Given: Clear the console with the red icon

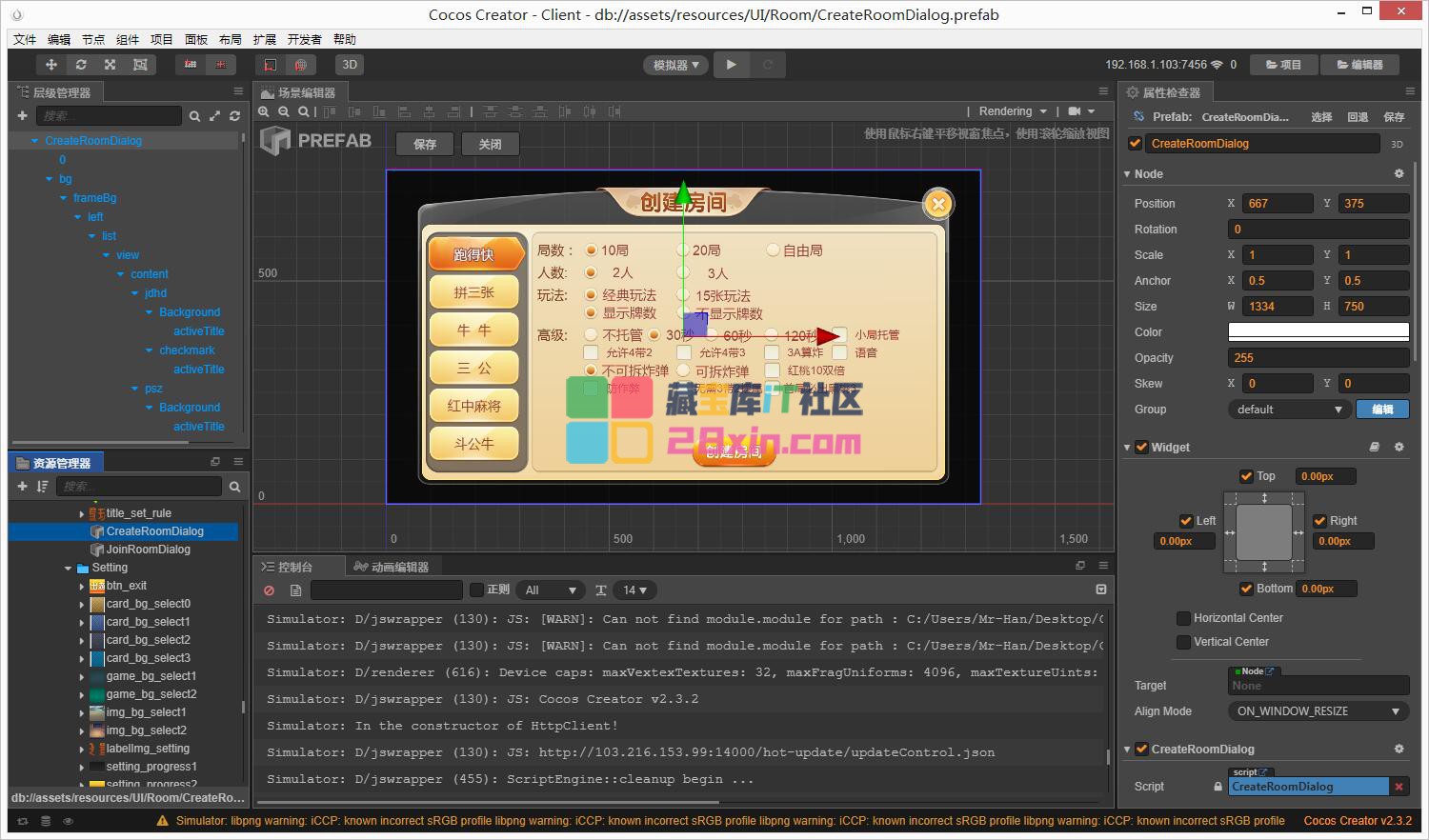Looking at the screenshot, I should pyautogui.click(x=270, y=590).
